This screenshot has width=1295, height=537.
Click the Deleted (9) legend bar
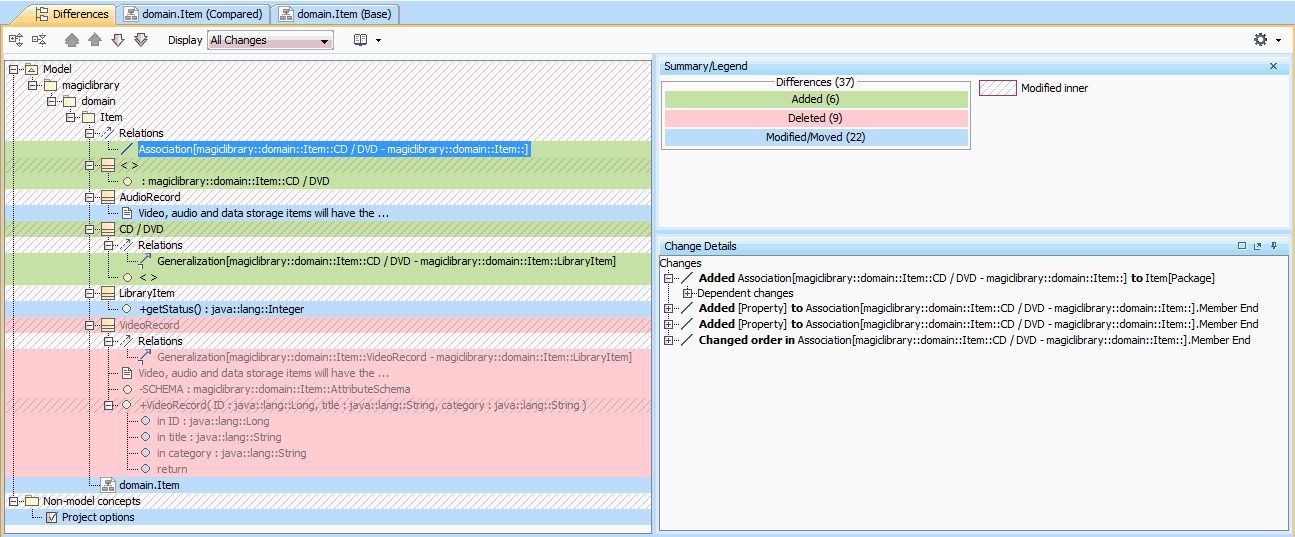(816, 118)
